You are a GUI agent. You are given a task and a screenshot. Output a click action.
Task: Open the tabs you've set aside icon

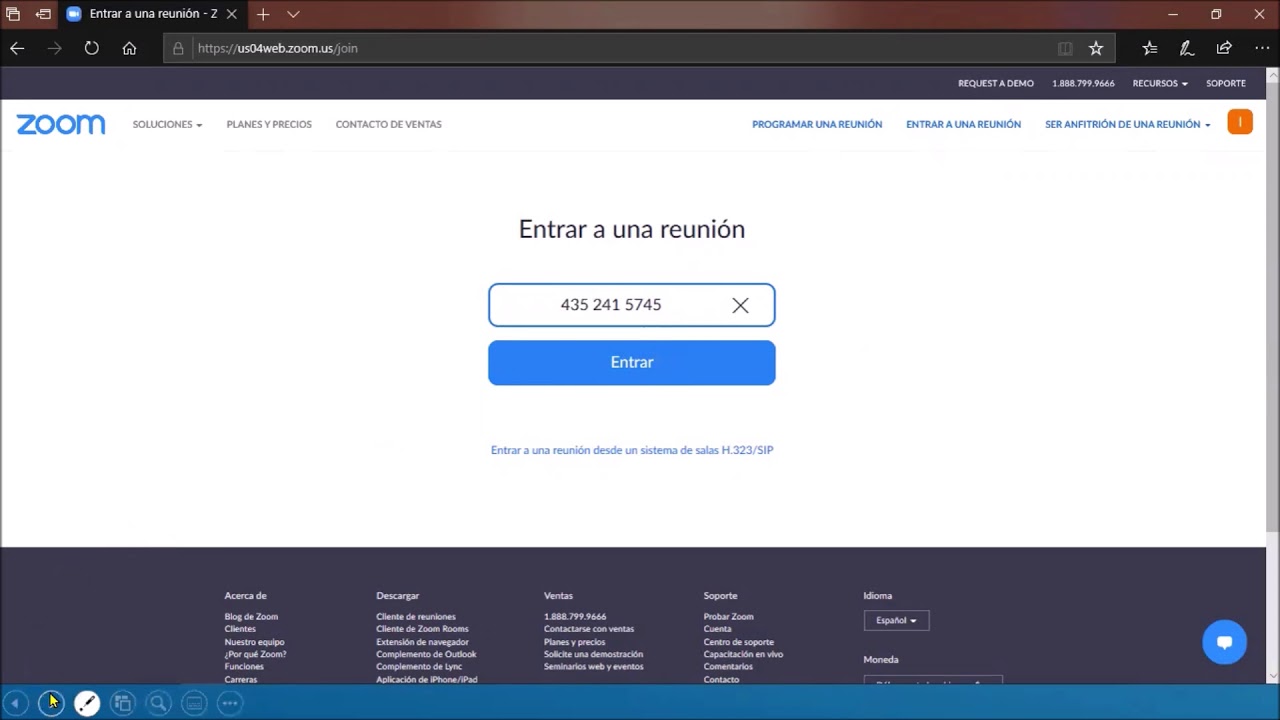13,14
